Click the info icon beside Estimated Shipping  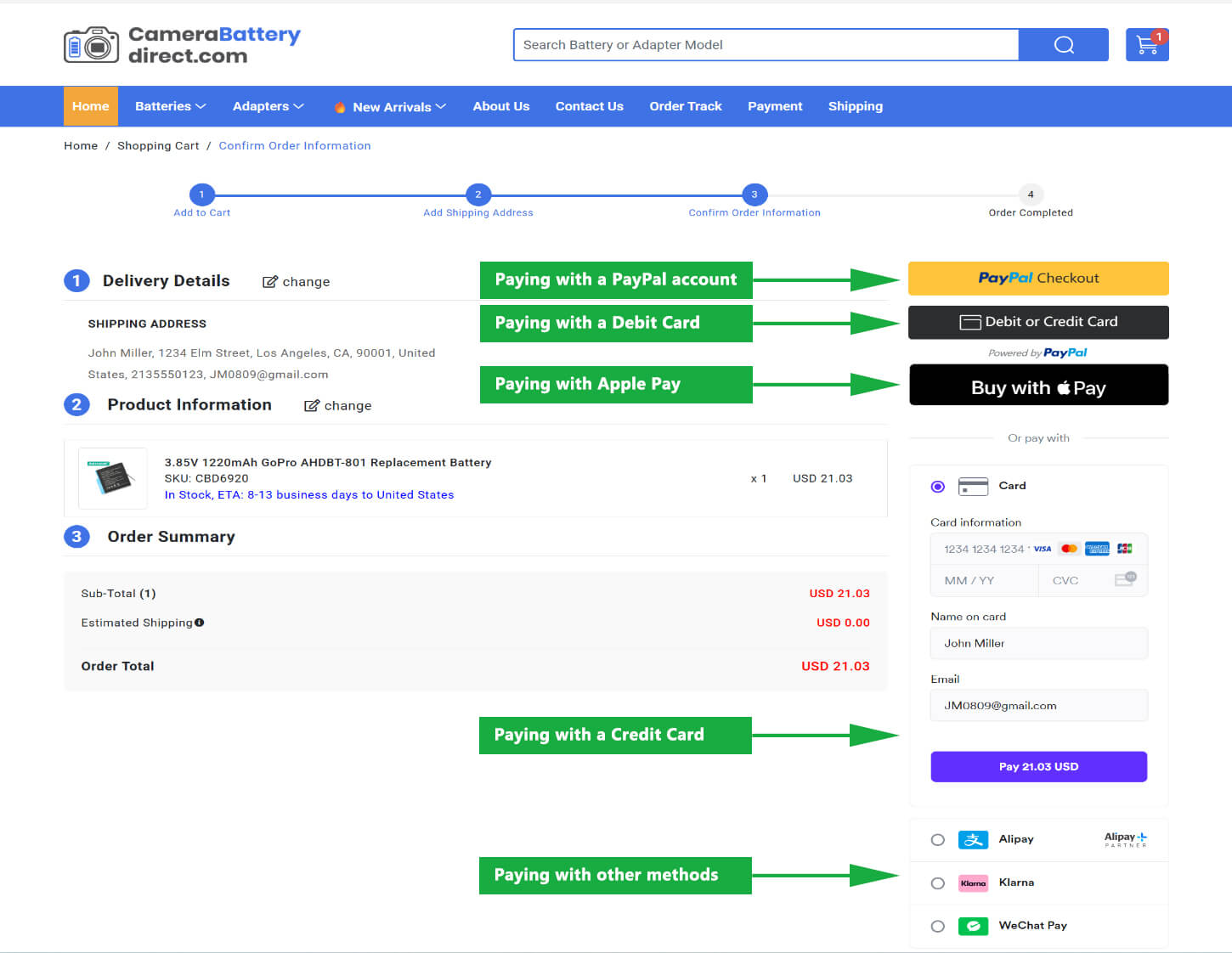tap(200, 623)
